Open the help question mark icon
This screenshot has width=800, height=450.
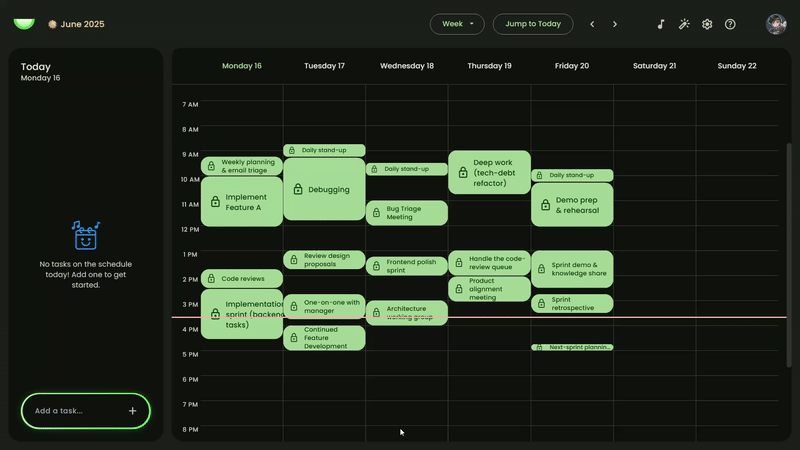click(730, 24)
